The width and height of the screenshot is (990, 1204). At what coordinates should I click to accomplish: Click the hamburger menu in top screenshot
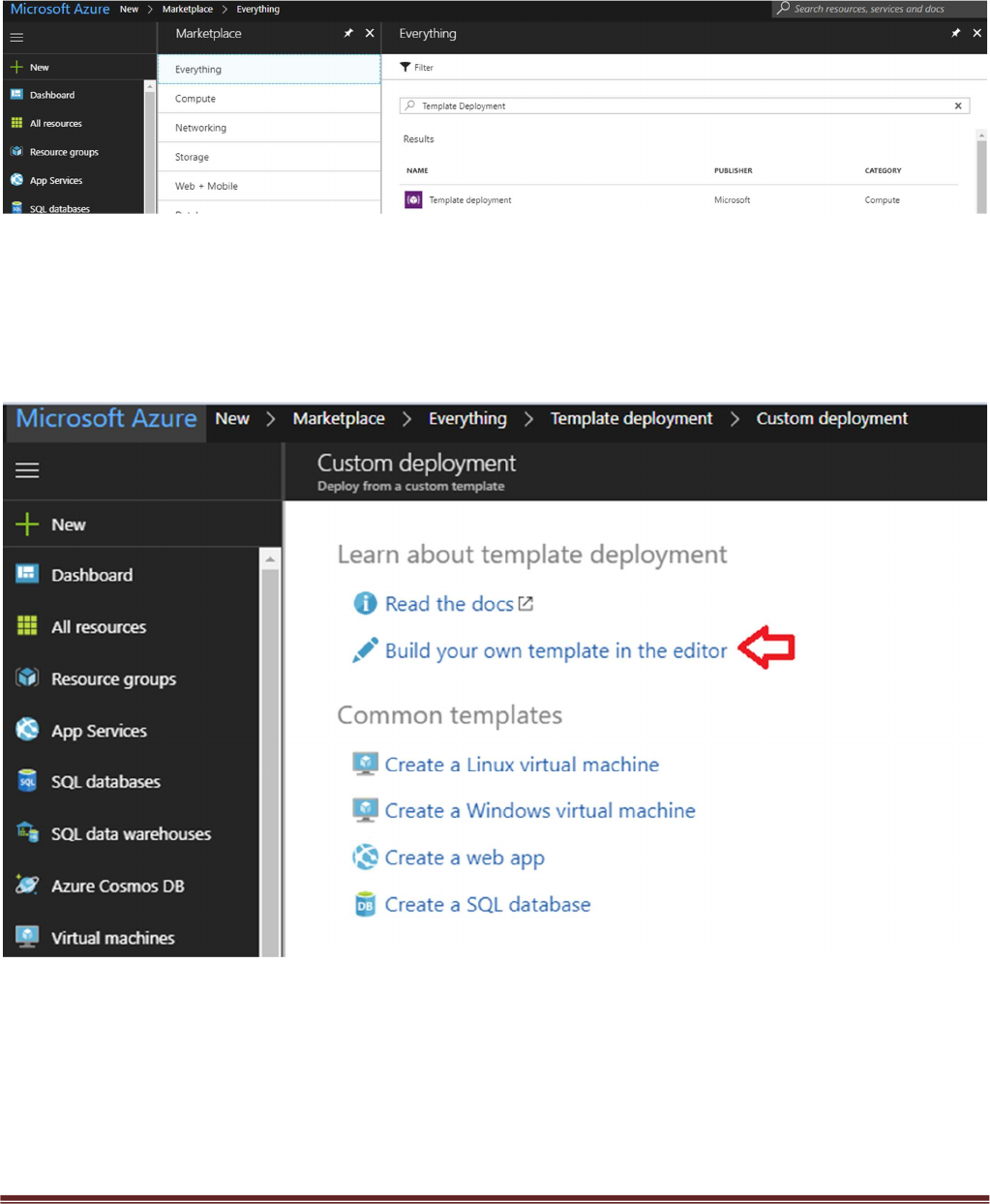16,37
